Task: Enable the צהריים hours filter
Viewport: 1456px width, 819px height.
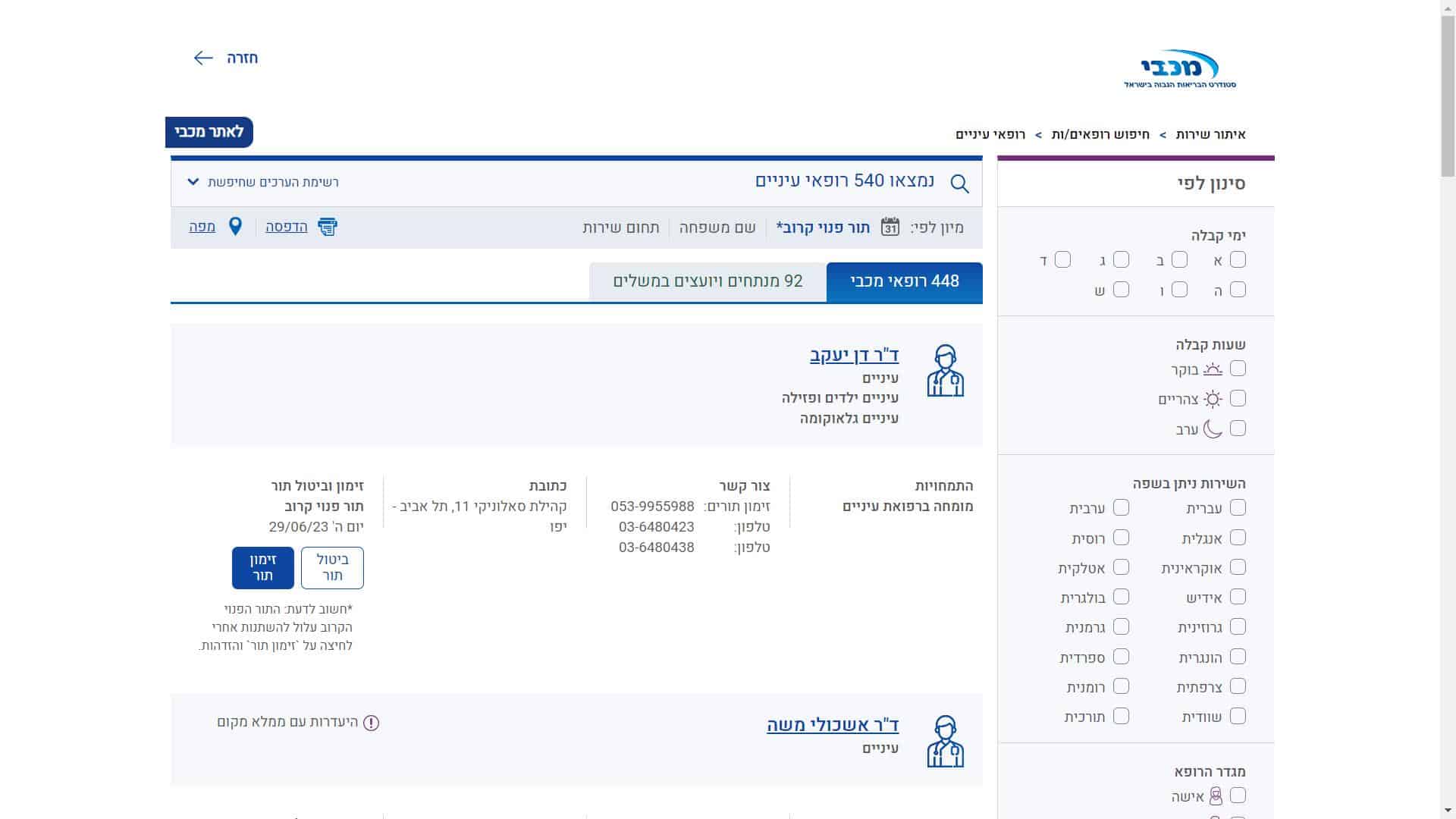Action: coord(1238,397)
